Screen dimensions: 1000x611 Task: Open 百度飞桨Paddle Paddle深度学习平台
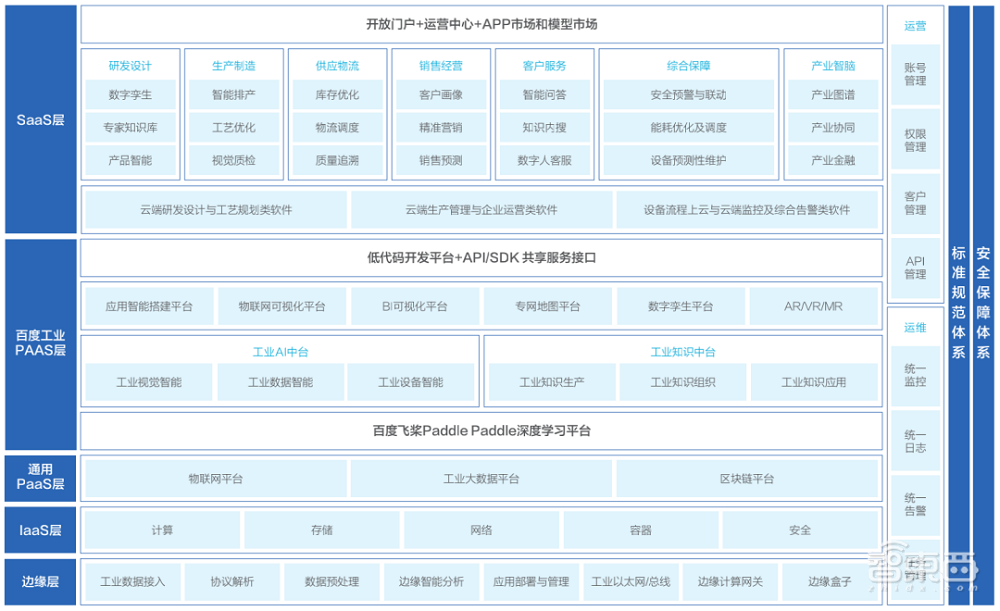click(x=481, y=431)
